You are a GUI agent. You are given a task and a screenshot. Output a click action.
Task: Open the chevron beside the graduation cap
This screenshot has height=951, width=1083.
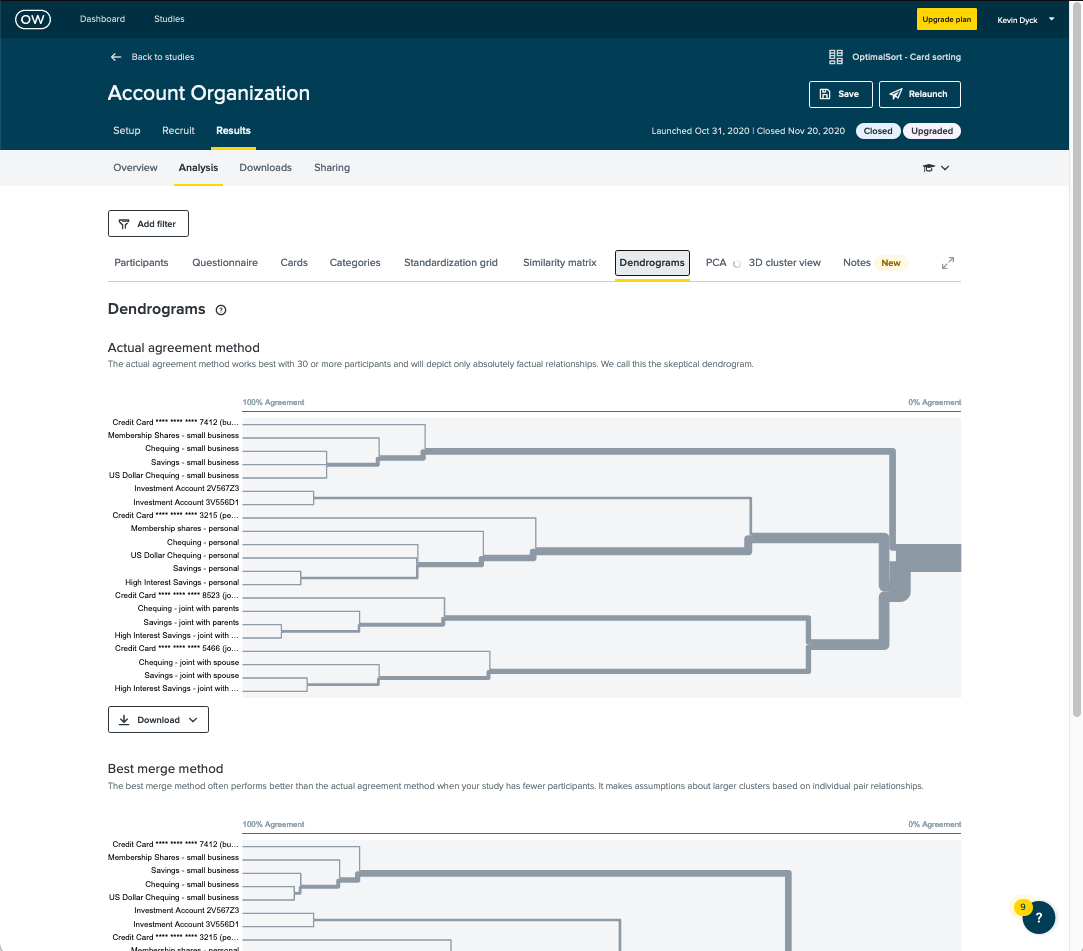click(945, 168)
